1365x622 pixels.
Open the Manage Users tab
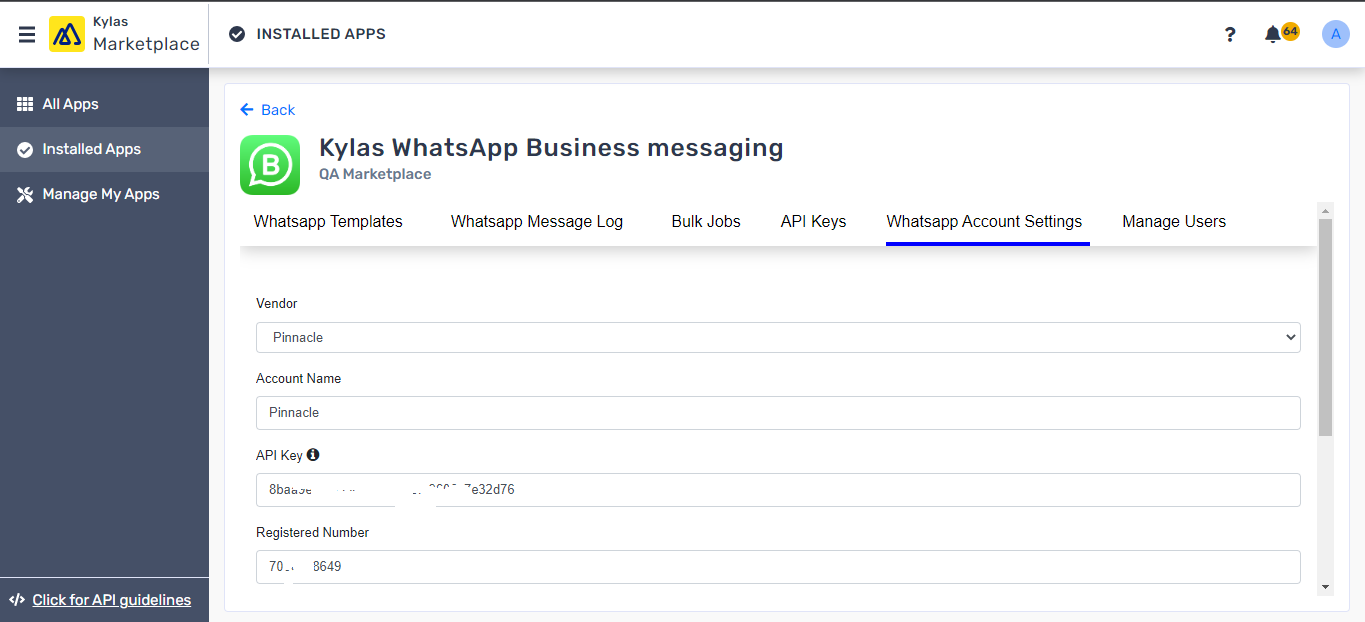pyautogui.click(x=1174, y=222)
